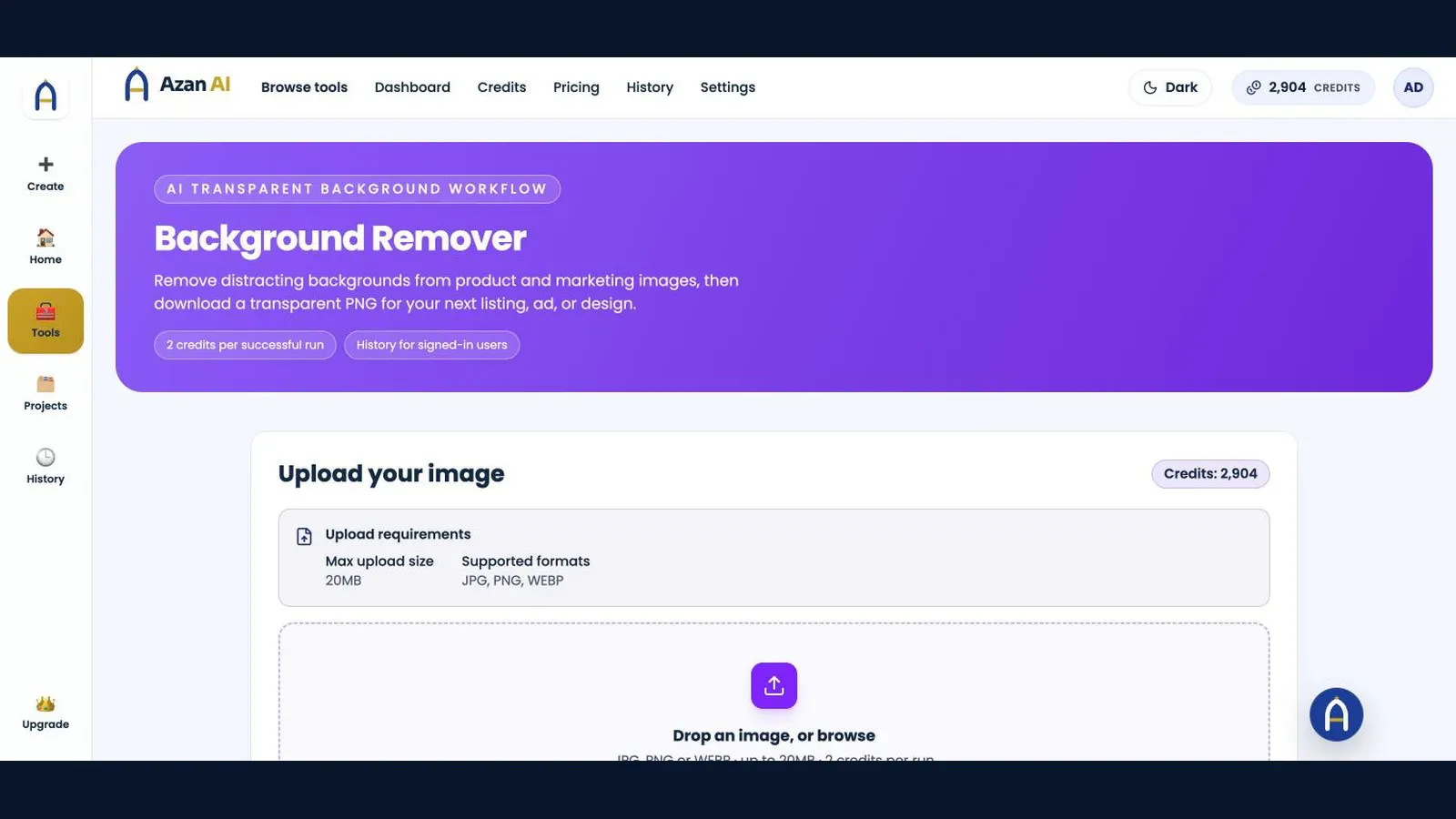Image resolution: width=1456 pixels, height=819 pixels.
Task: Click the Drop an image, or browse text
Action: (773, 735)
